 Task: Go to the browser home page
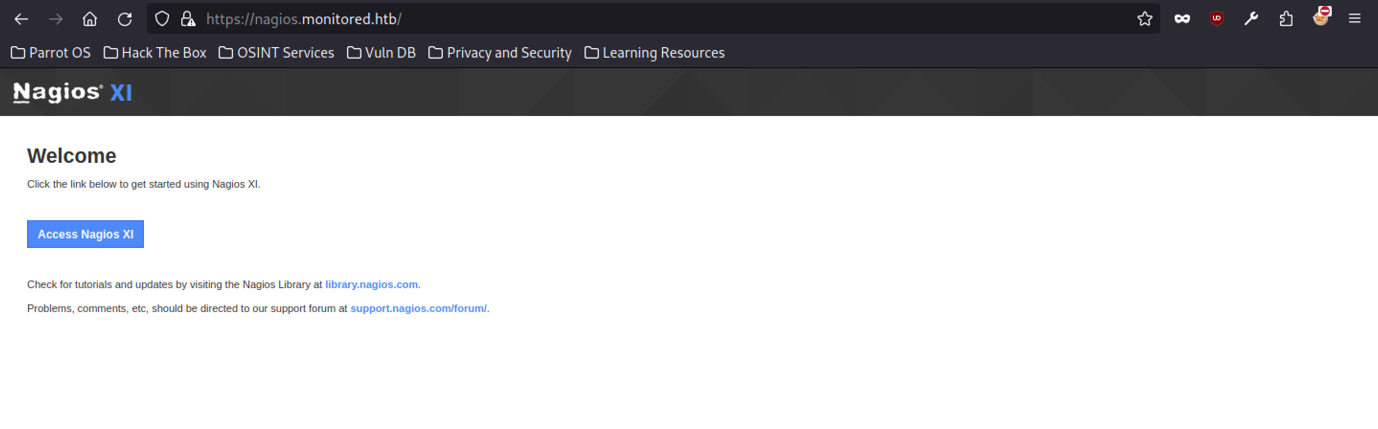pyautogui.click(x=90, y=19)
